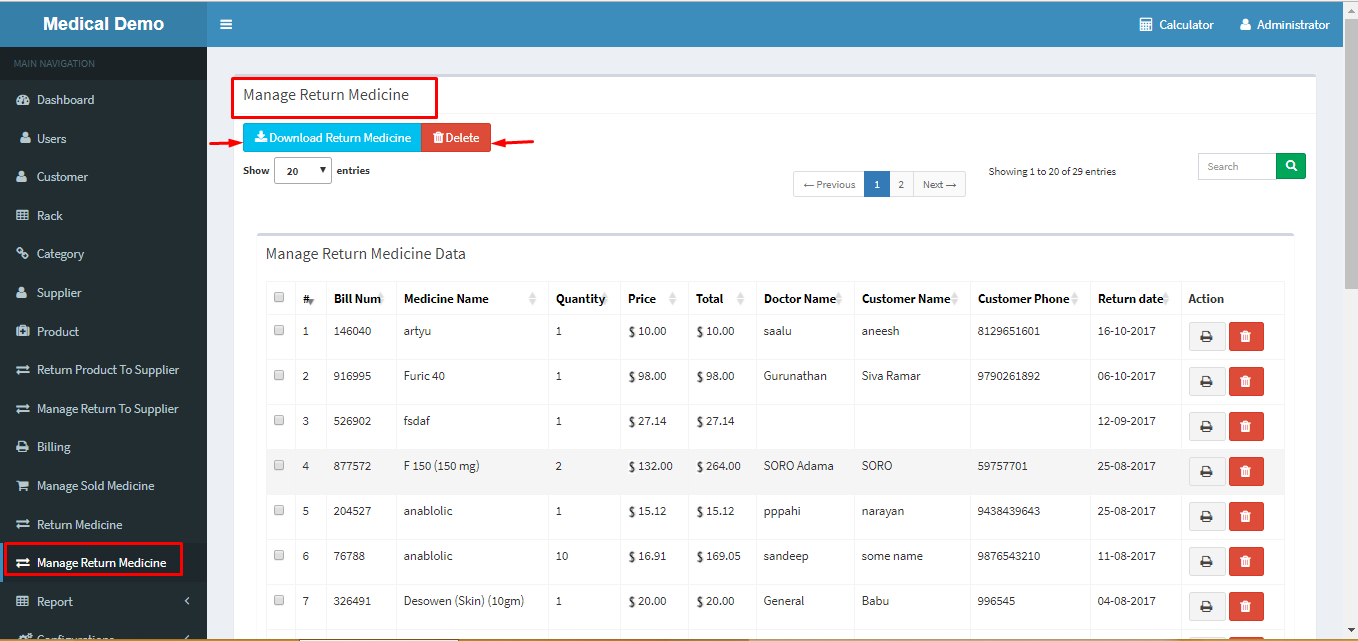
Task: Check the box for row 7 Desowen
Action: 279,600
